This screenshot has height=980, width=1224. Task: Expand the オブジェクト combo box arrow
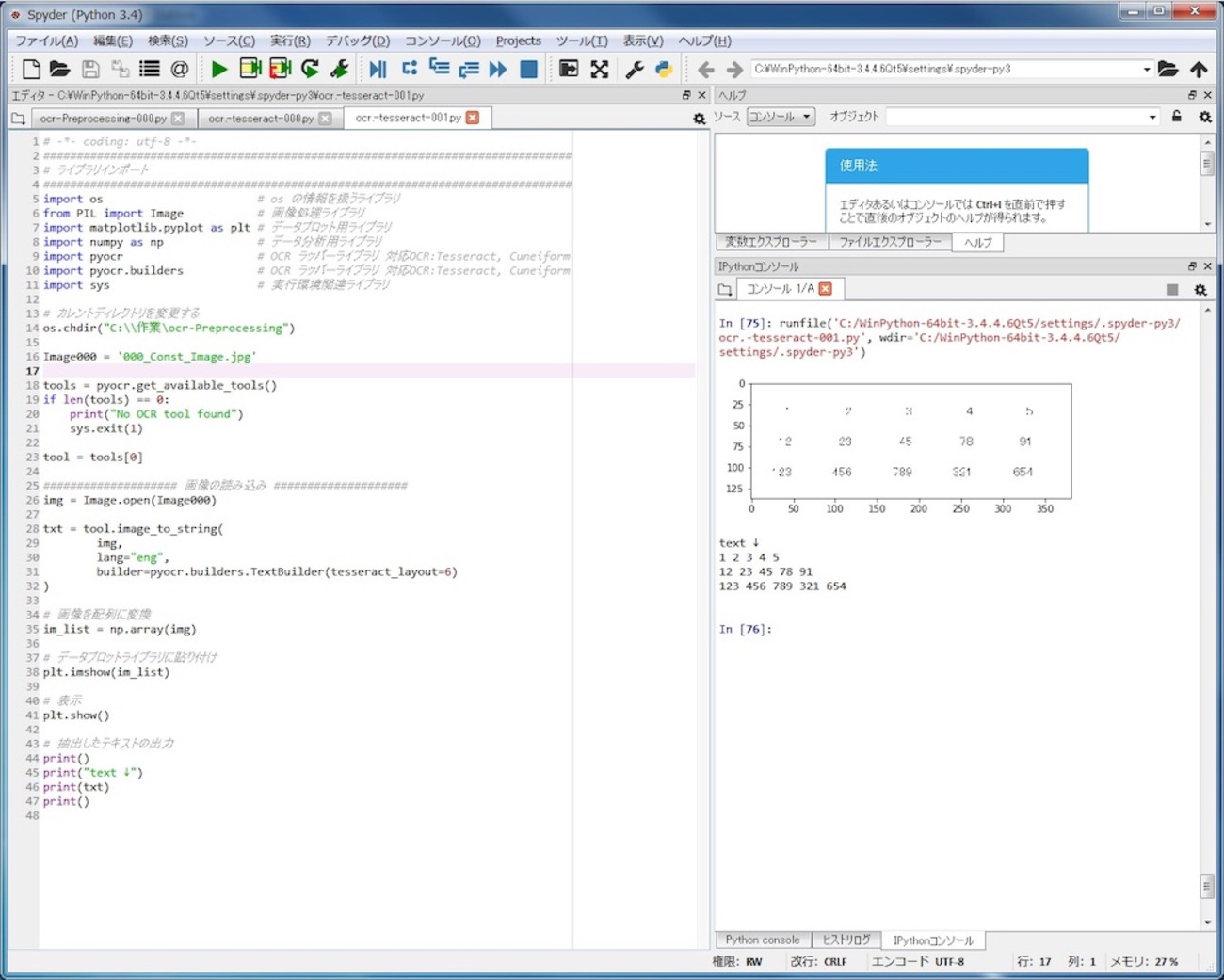click(x=1152, y=117)
